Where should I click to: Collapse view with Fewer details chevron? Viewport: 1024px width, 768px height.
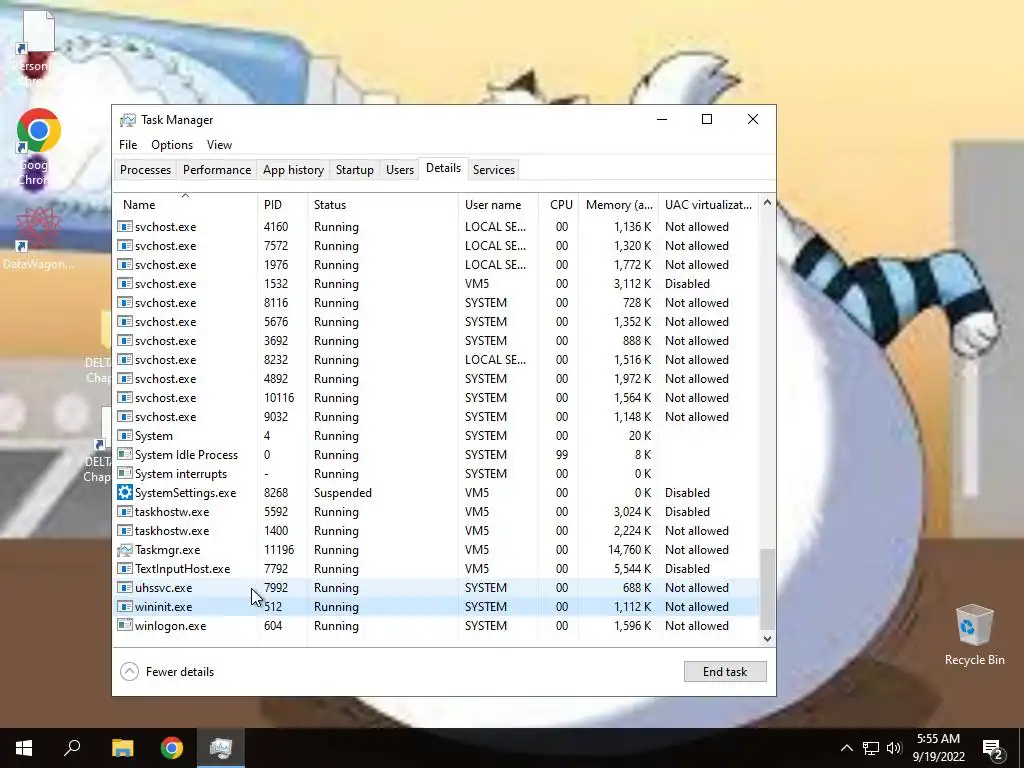129,671
